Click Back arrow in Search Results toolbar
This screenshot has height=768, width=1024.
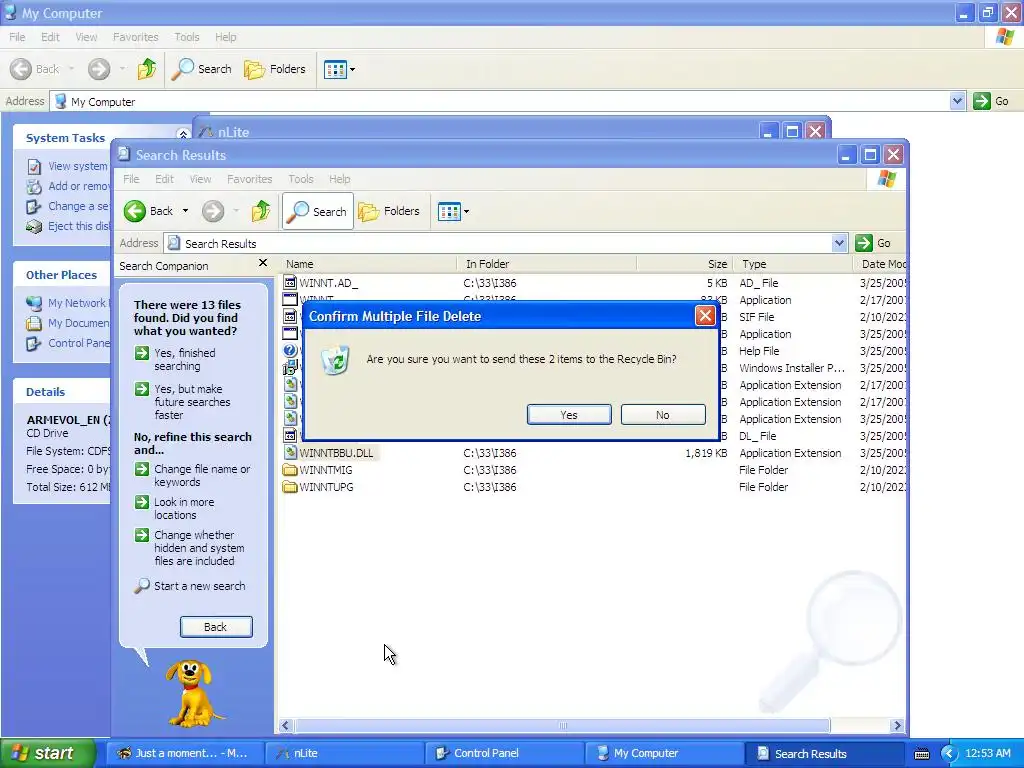[x=135, y=211]
